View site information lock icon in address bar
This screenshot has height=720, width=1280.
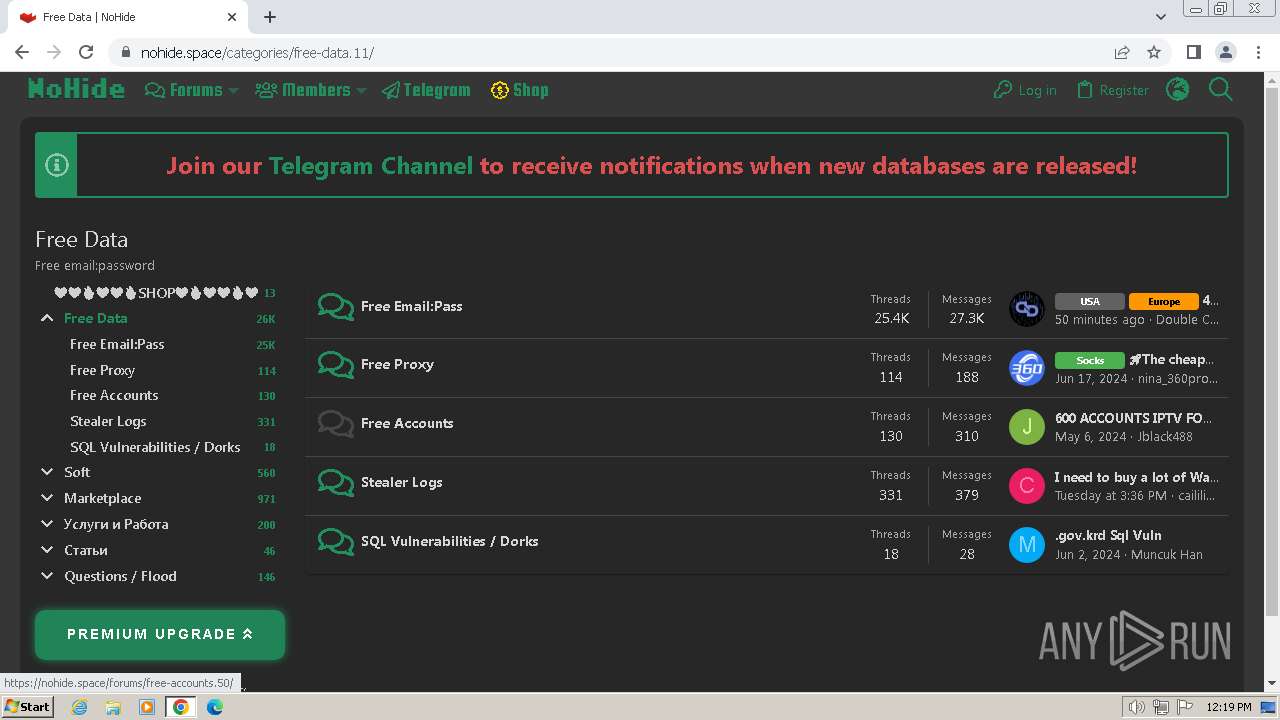click(x=126, y=52)
